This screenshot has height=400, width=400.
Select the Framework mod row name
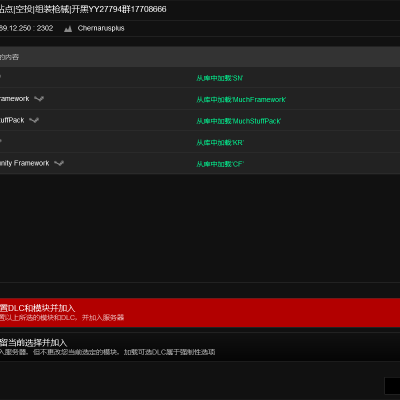click(15, 99)
